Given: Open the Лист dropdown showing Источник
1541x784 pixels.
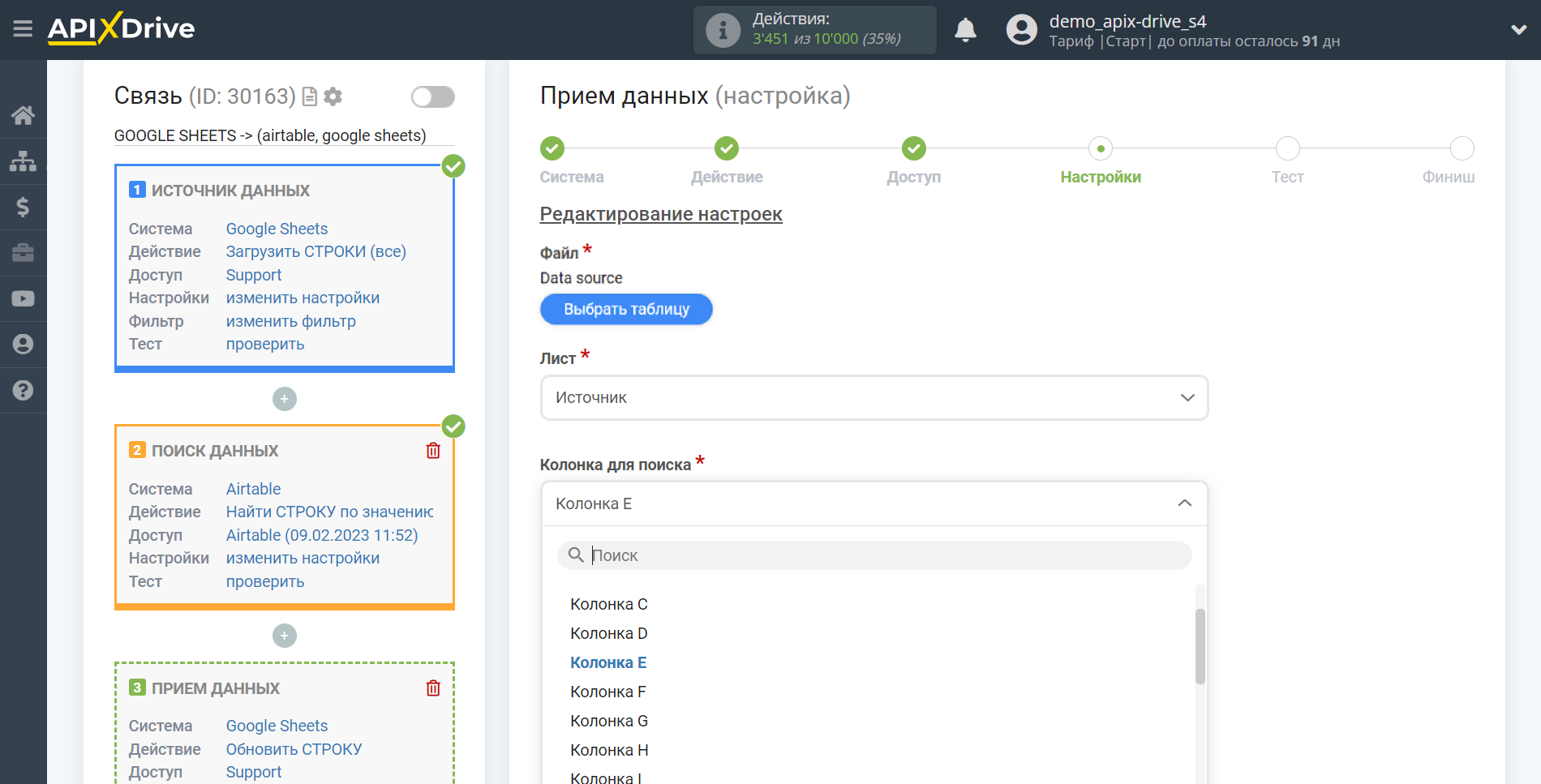Looking at the screenshot, I should (874, 397).
